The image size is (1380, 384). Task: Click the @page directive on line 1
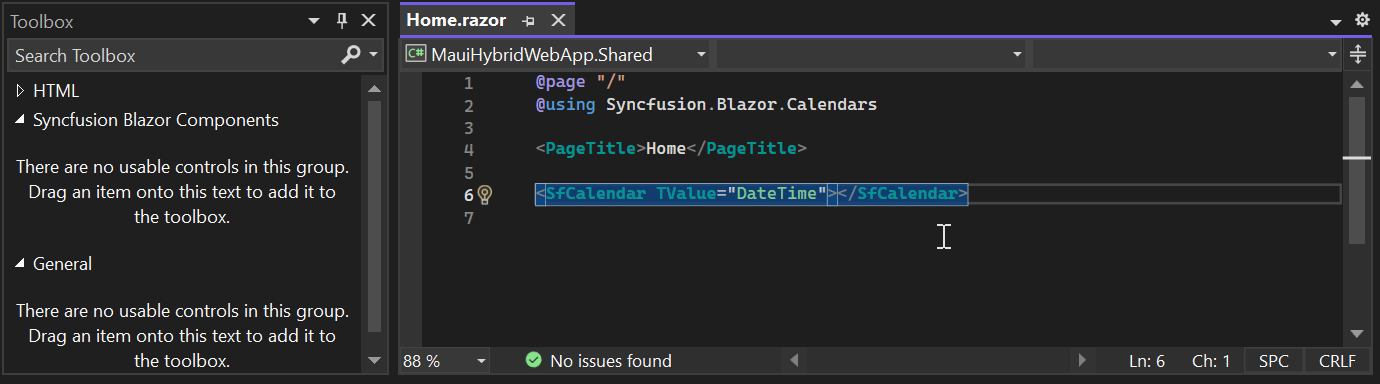point(580,82)
